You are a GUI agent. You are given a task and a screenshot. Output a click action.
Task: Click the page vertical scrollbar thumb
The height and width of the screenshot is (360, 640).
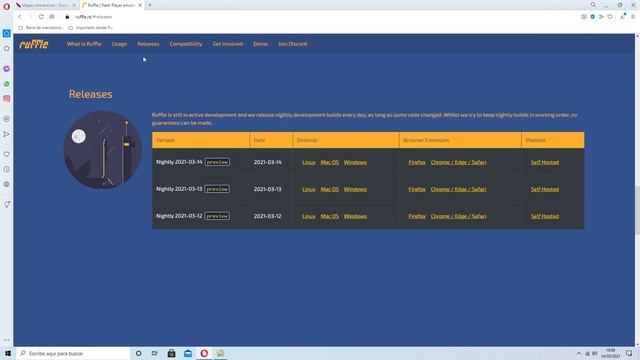pyautogui.click(x=637, y=210)
